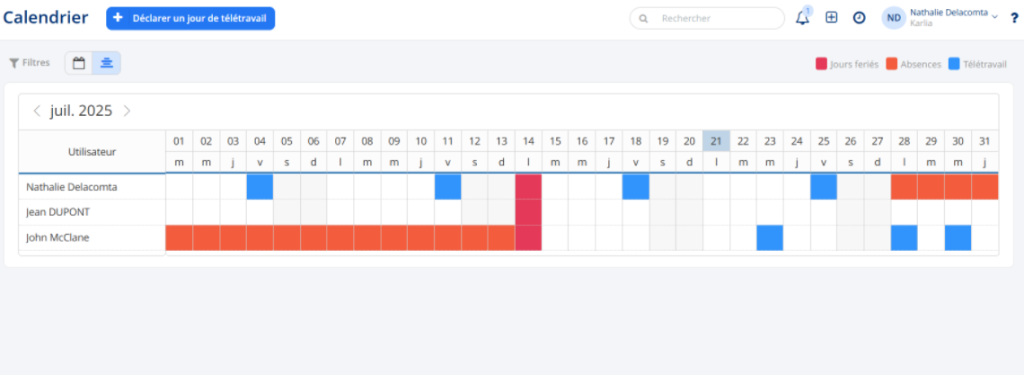The height and width of the screenshot is (375, 1024).
Task: Toggle the Télétravail legend filter
Action: 976,64
